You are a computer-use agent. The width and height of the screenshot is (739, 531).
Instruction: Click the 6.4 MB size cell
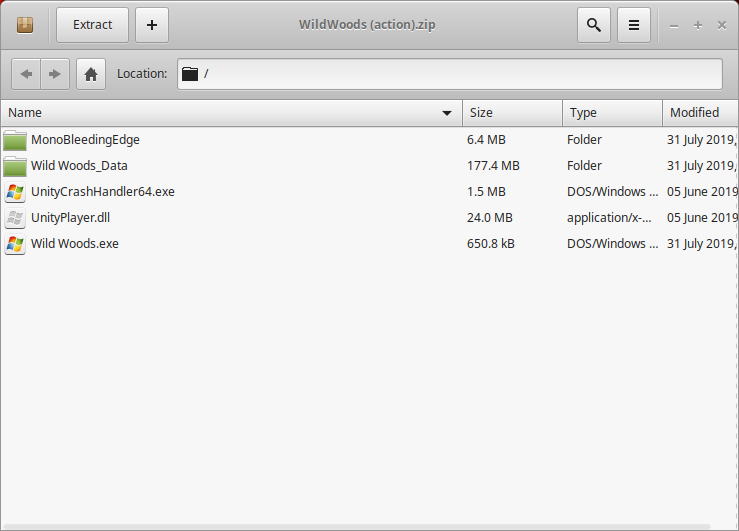[486, 140]
